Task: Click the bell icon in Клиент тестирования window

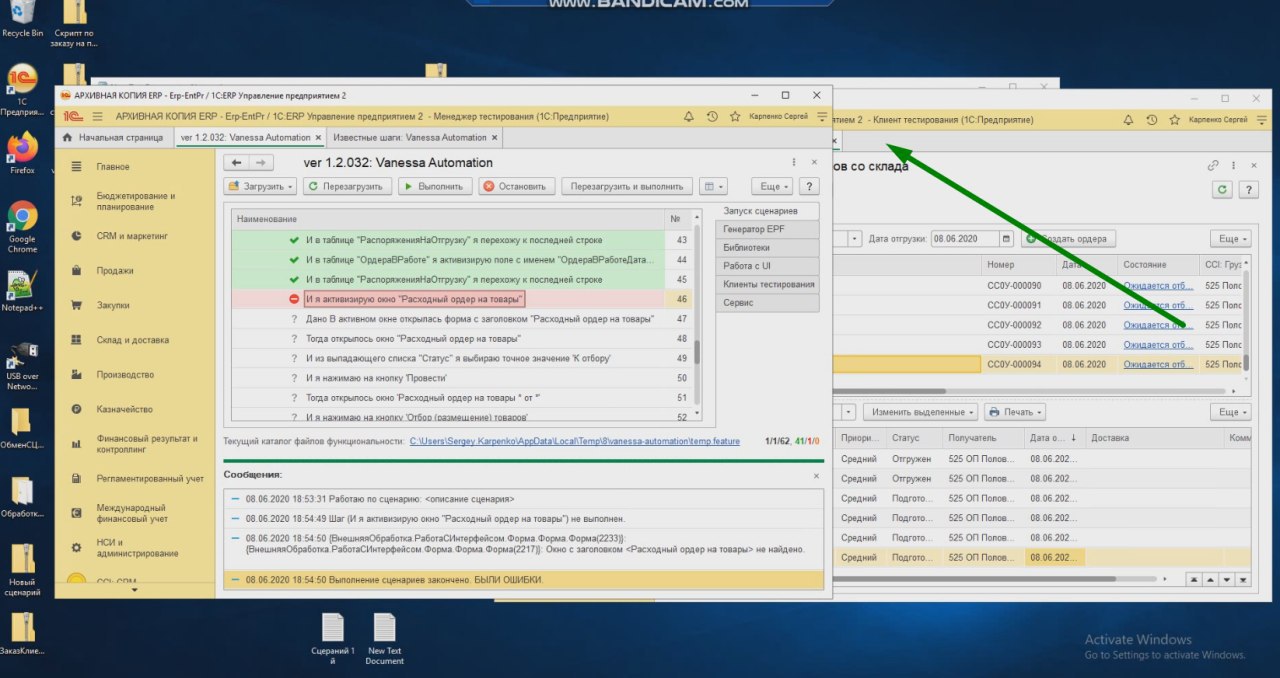Action: 1128,119
